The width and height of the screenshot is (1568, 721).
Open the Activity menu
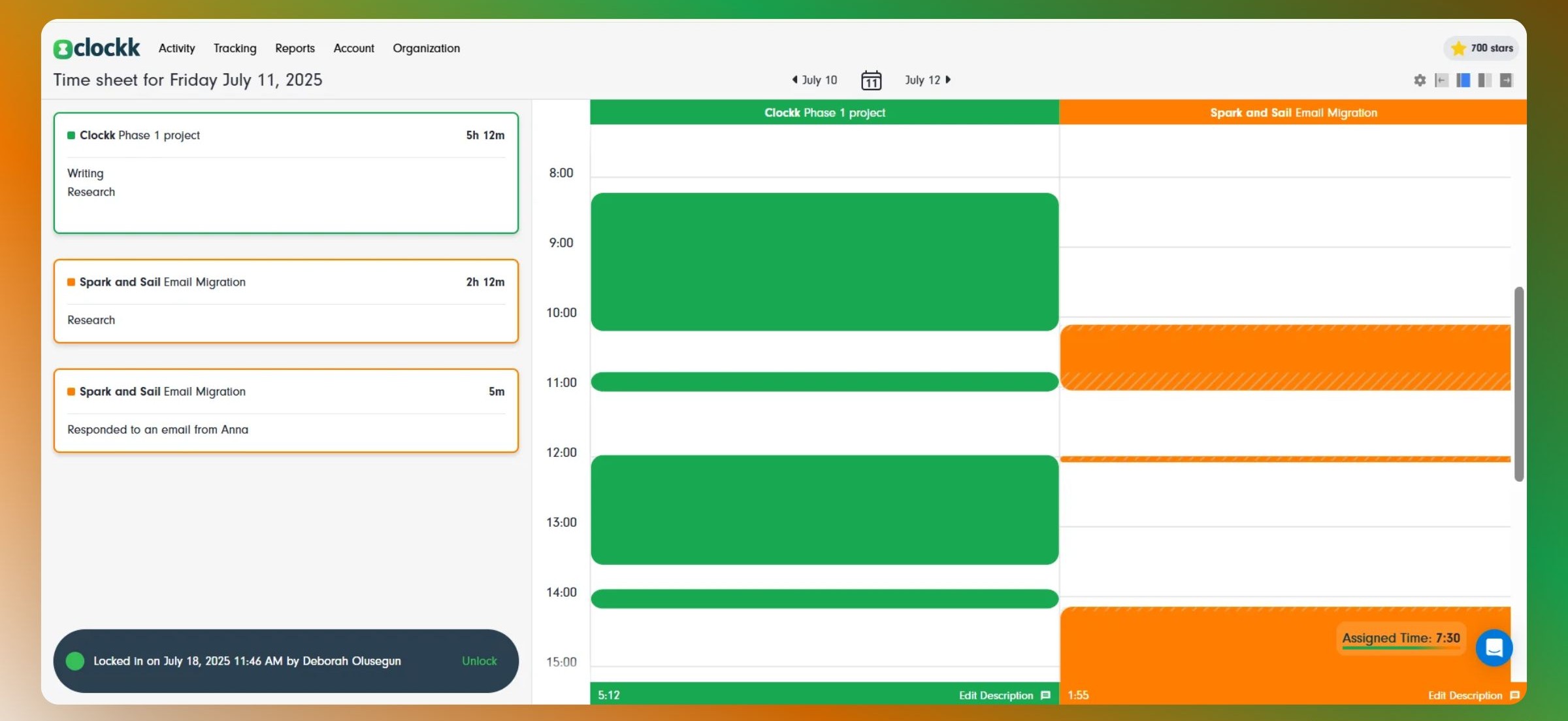click(176, 48)
